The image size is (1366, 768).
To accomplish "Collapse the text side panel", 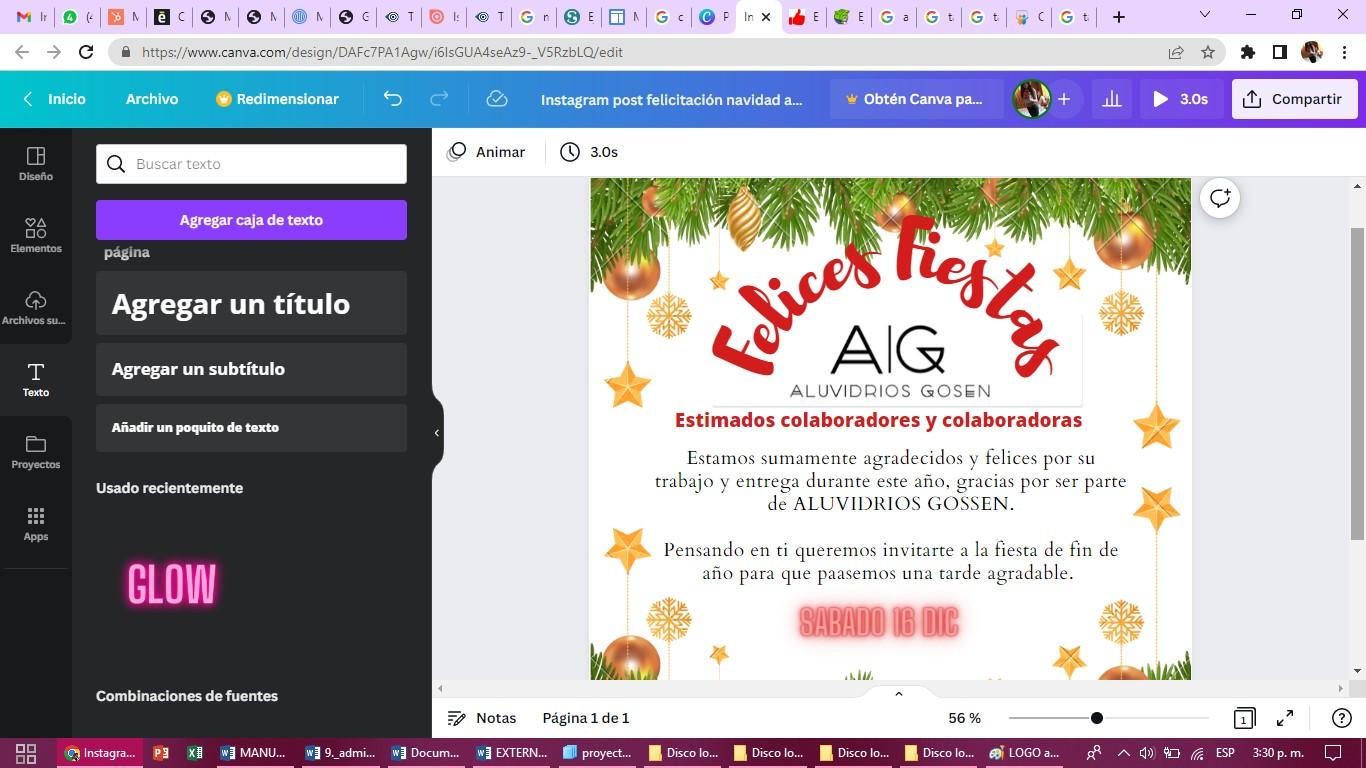I will coord(436,433).
